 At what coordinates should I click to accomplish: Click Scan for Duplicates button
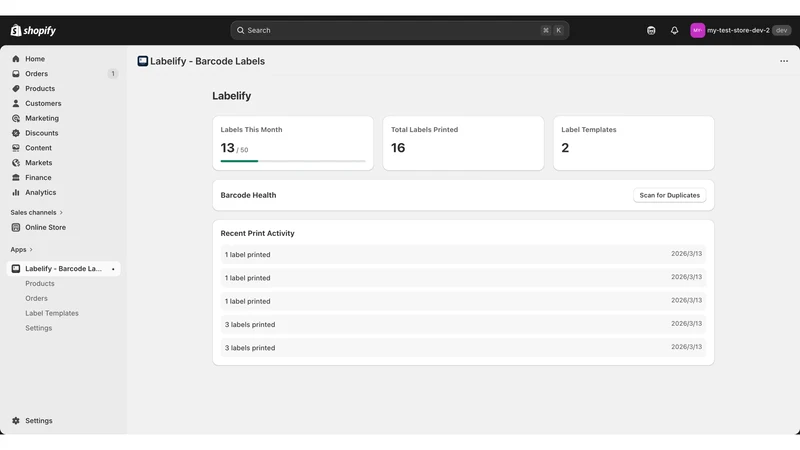669,195
